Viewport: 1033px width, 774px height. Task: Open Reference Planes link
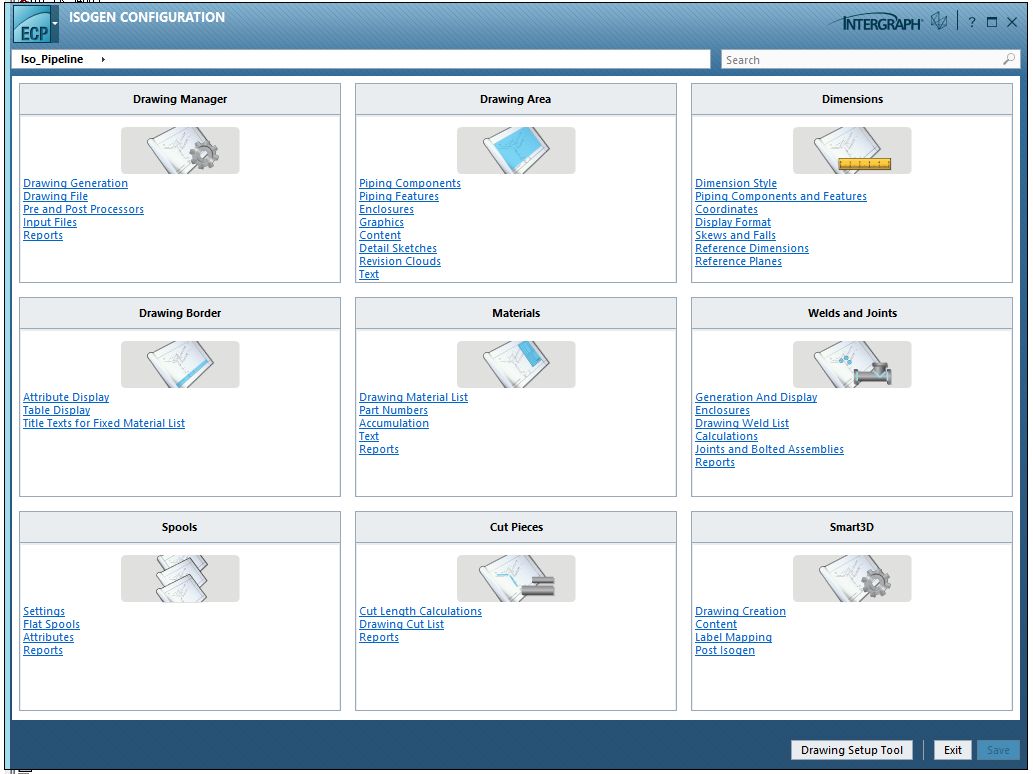(x=739, y=262)
